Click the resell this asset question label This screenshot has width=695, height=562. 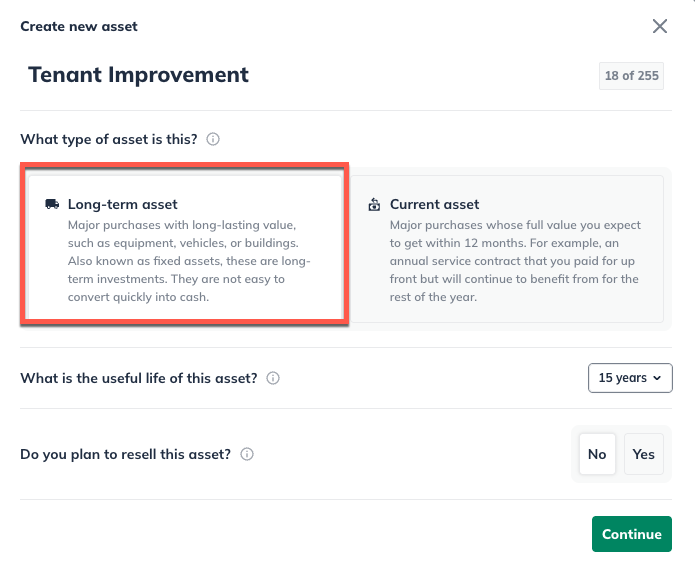[x=126, y=454]
